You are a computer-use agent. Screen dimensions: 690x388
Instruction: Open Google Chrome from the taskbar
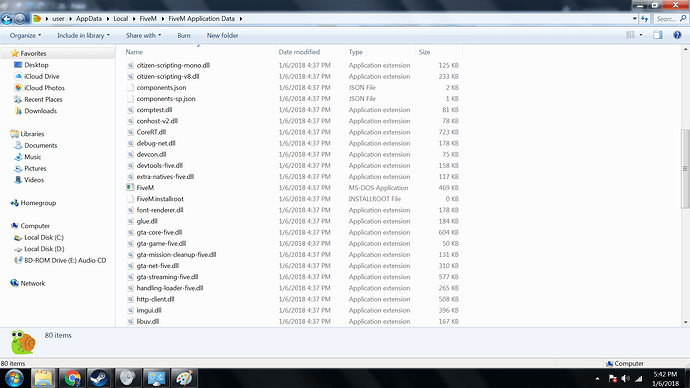point(72,378)
